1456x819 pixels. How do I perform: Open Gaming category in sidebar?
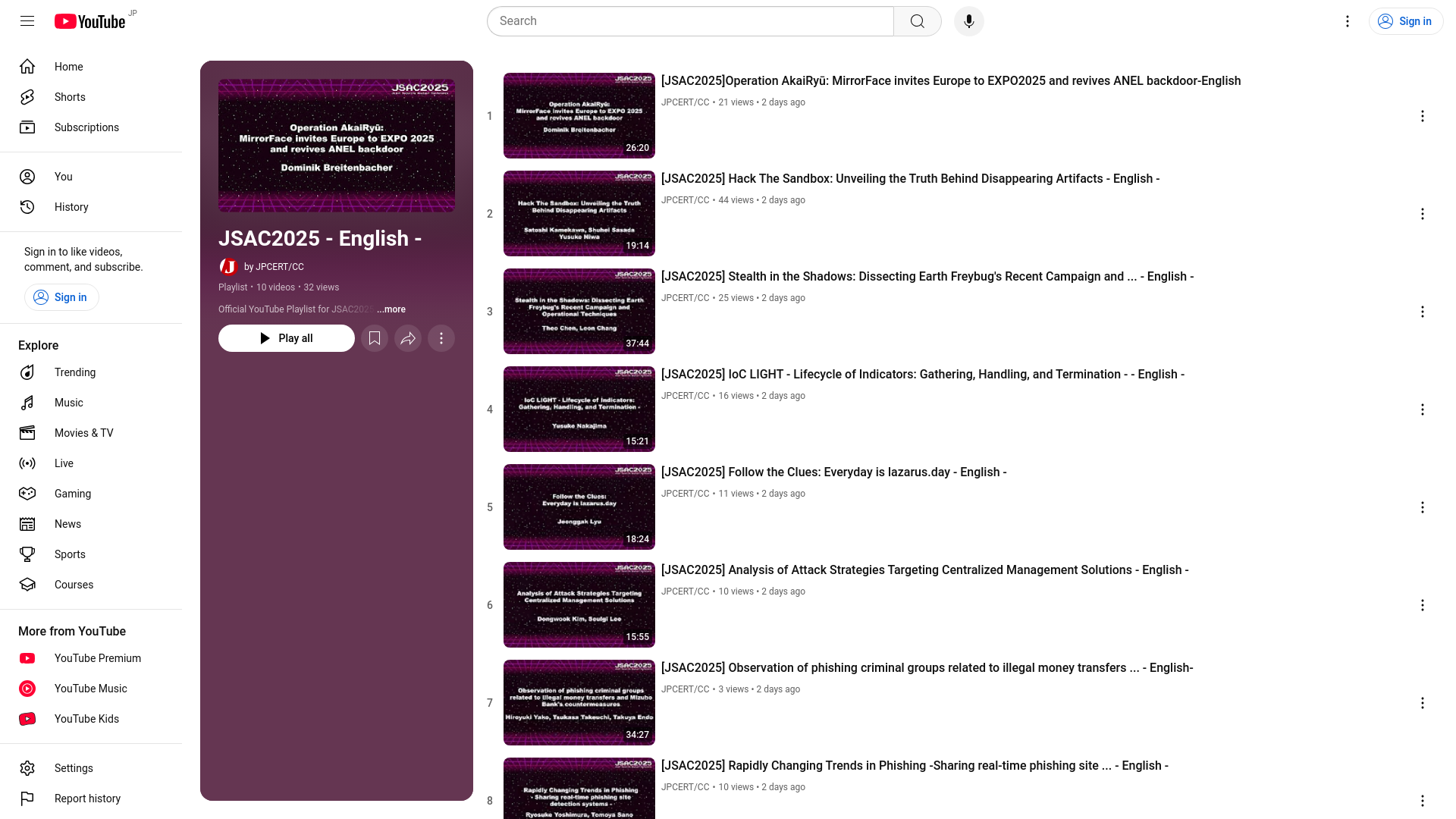click(x=72, y=494)
